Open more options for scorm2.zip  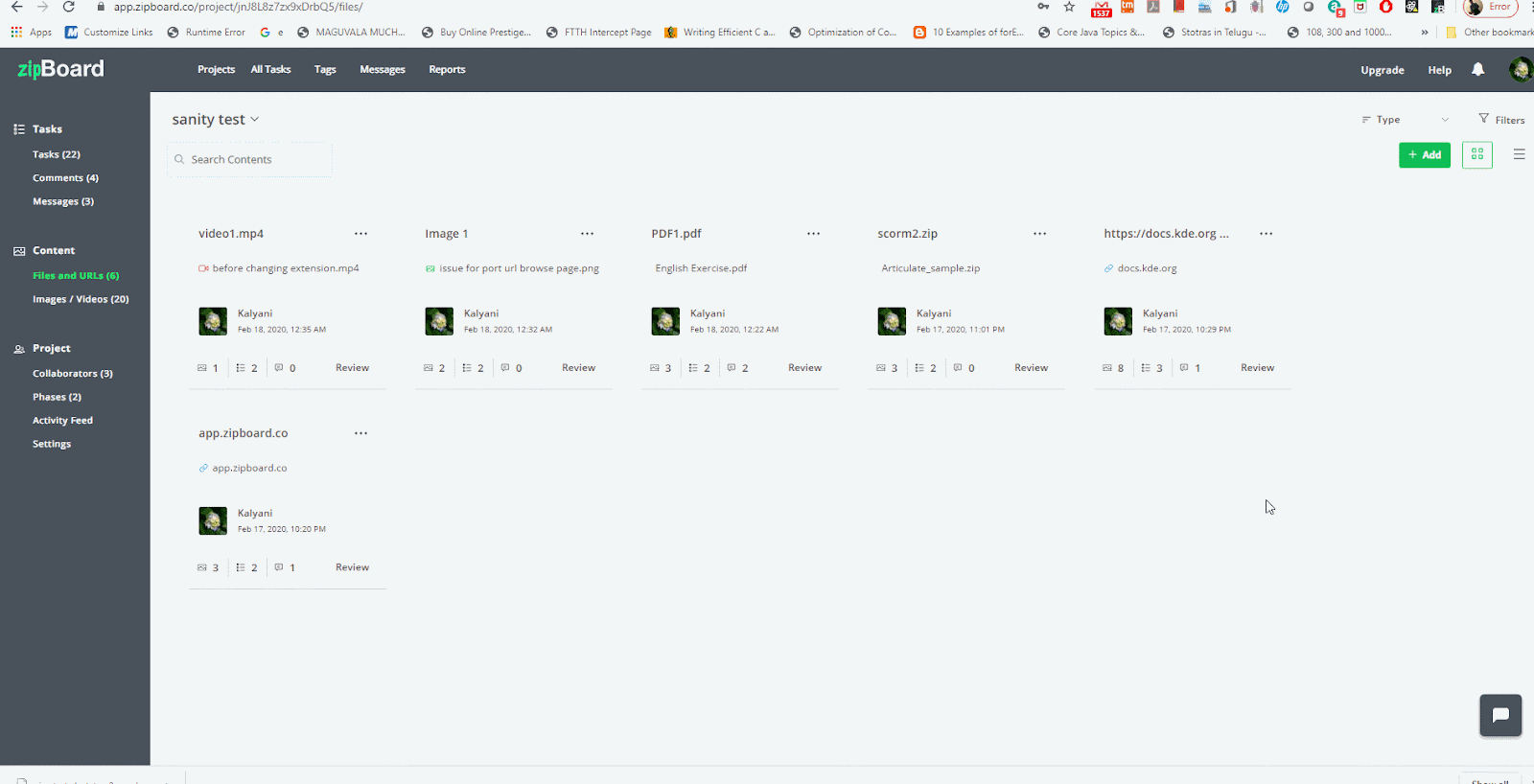pos(1039,234)
